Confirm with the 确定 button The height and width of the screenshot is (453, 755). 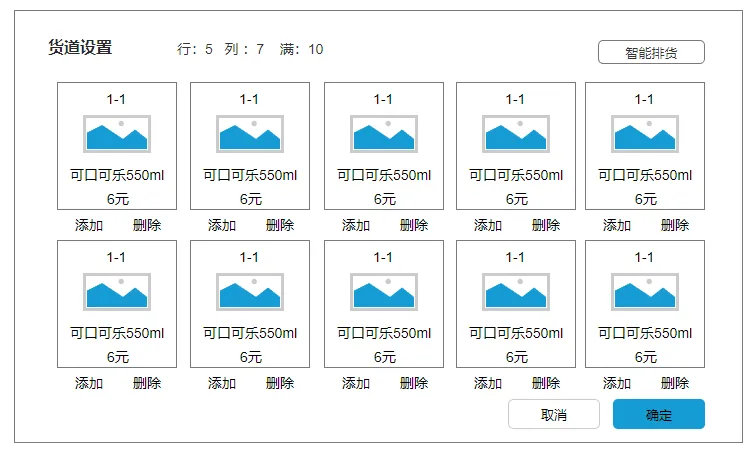(x=658, y=414)
